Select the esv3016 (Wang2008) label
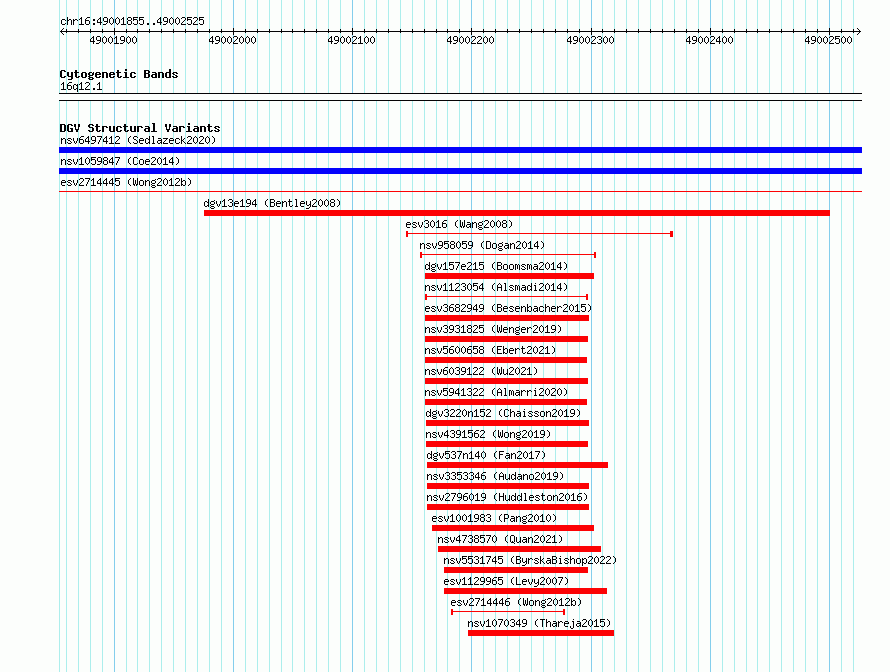The height and width of the screenshot is (672, 890). (459, 224)
